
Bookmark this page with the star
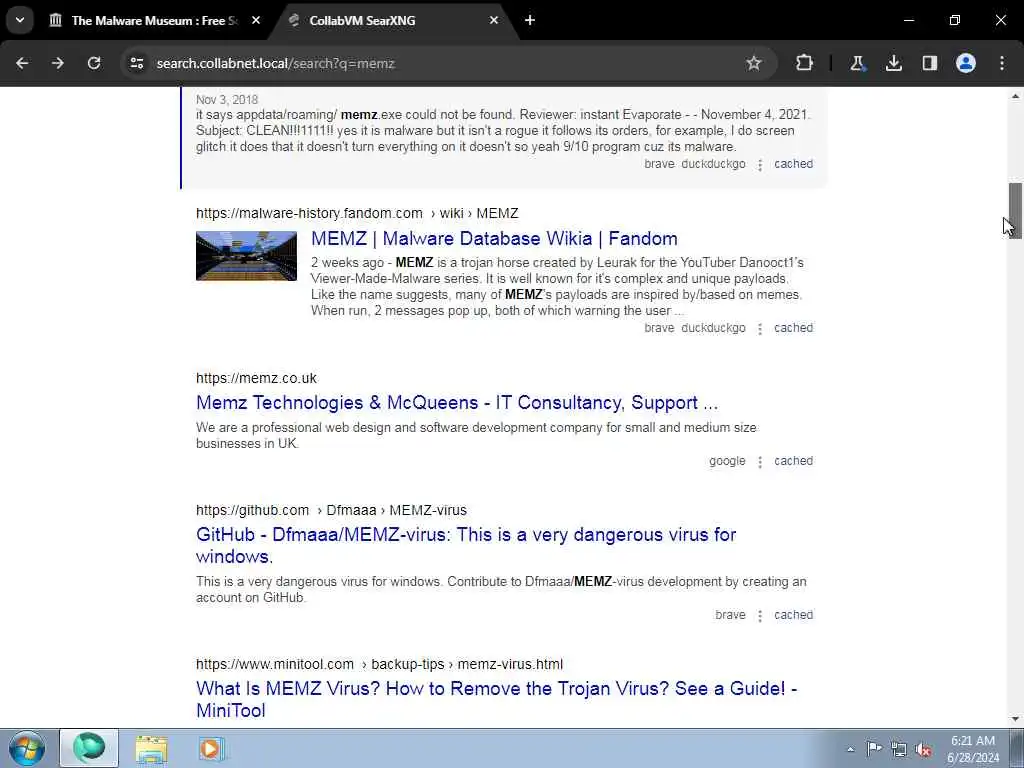[x=754, y=63]
